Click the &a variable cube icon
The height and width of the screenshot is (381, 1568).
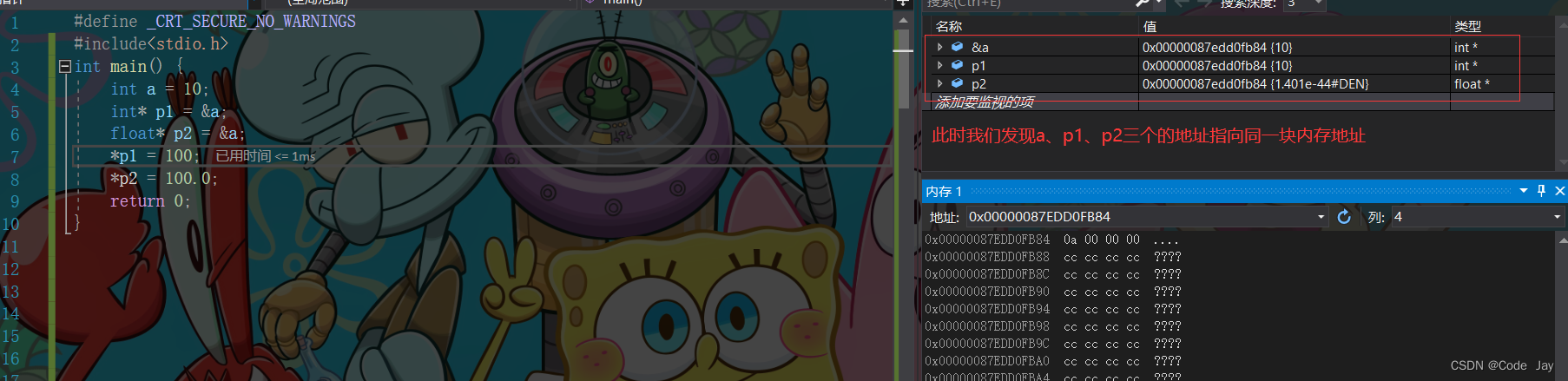pos(957,47)
